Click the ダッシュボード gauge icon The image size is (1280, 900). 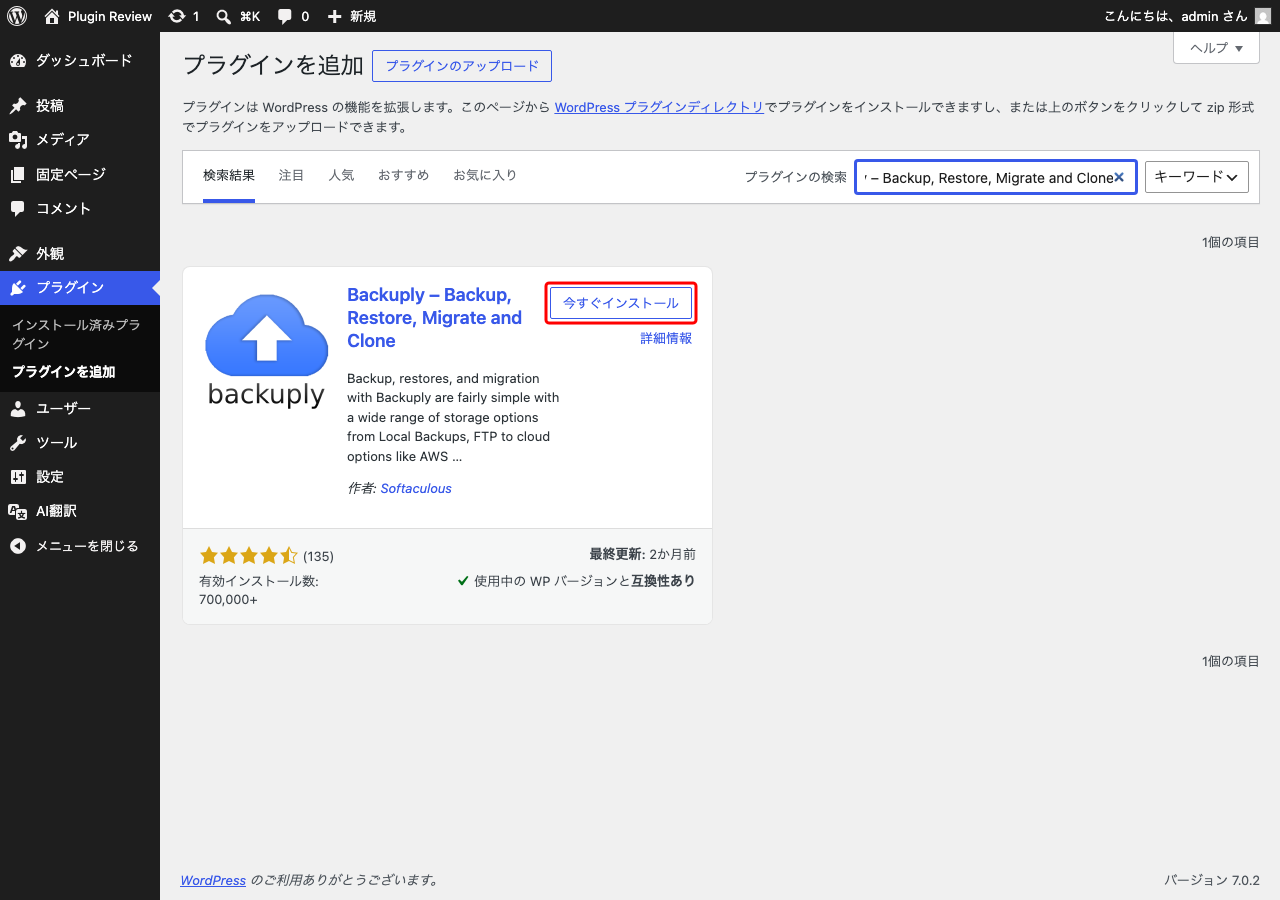pyautogui.click(x=18, y=61)
